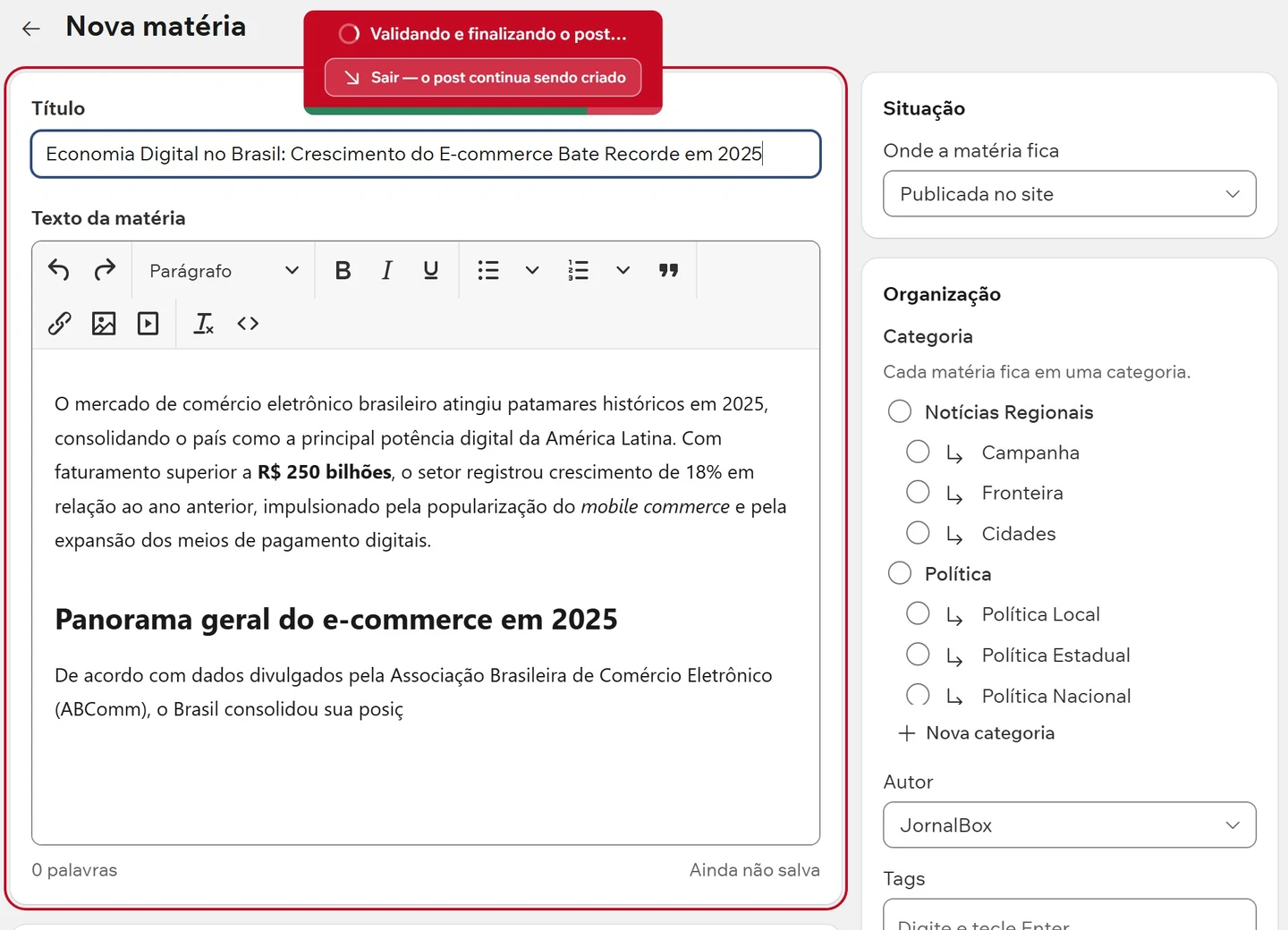
Task: Expand bulleted list style options
Action: coord(532,270)
